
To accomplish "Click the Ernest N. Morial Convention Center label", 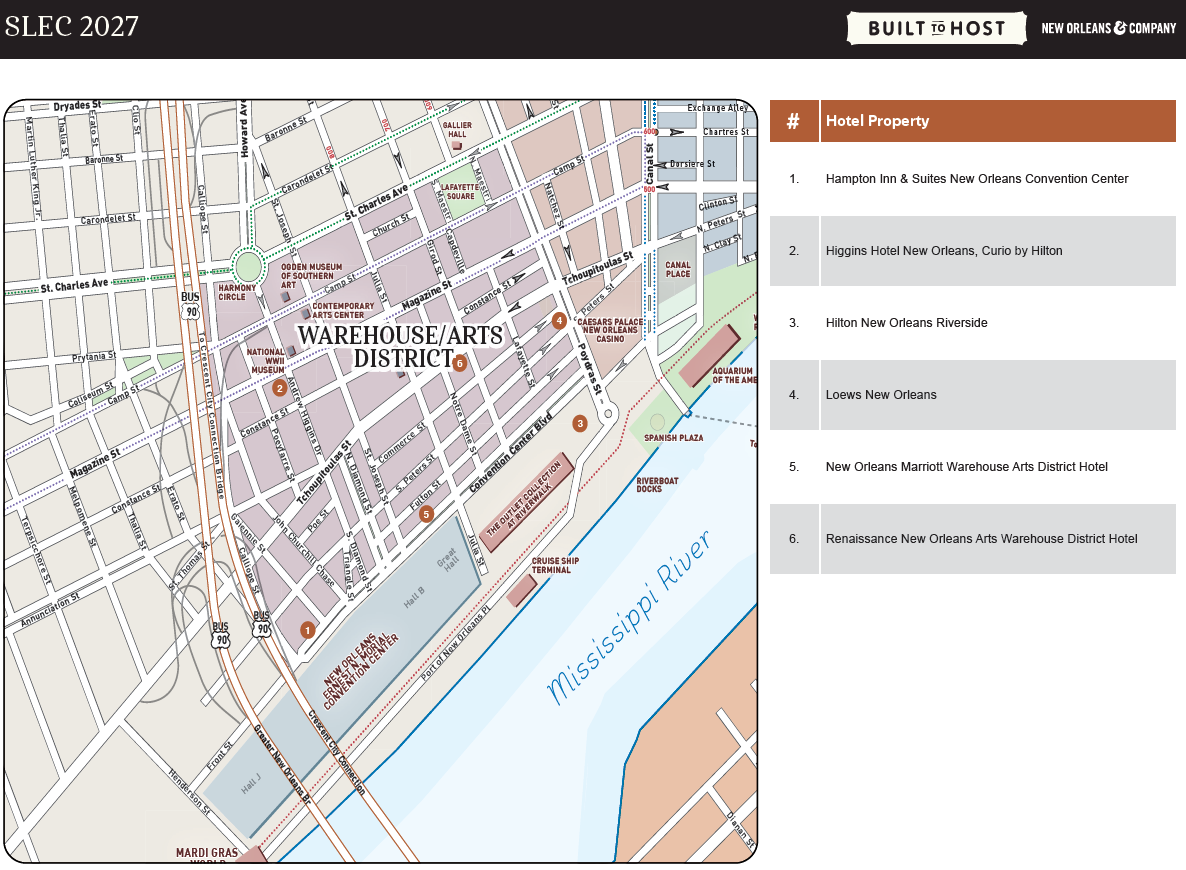I will (360, 670).
